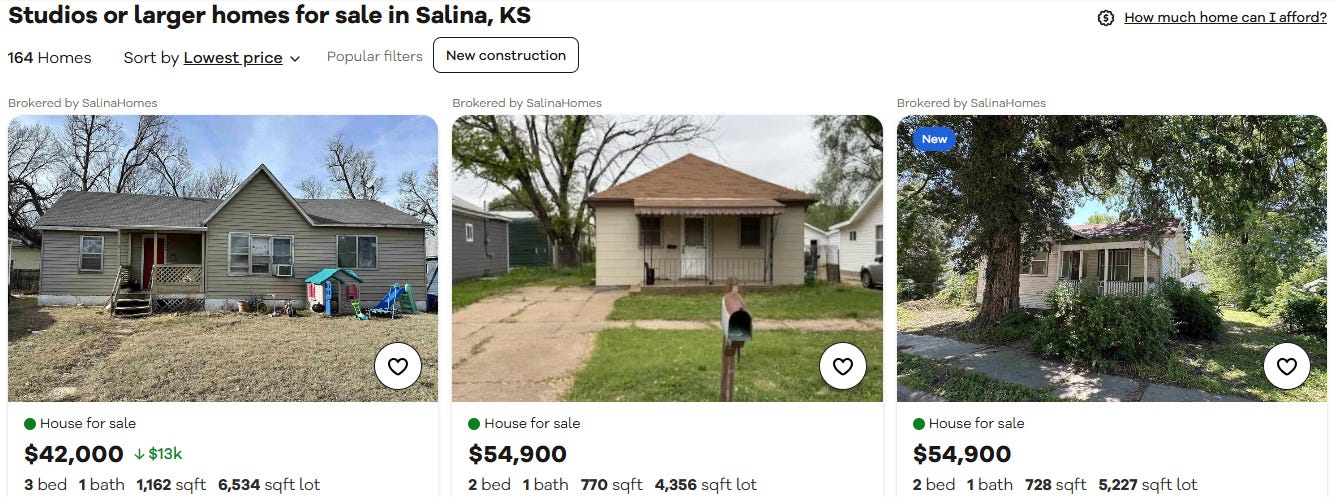Click heart icon on the New listing photo
This screenshot has width=1335, height=497.
(x=1287, y=367)
